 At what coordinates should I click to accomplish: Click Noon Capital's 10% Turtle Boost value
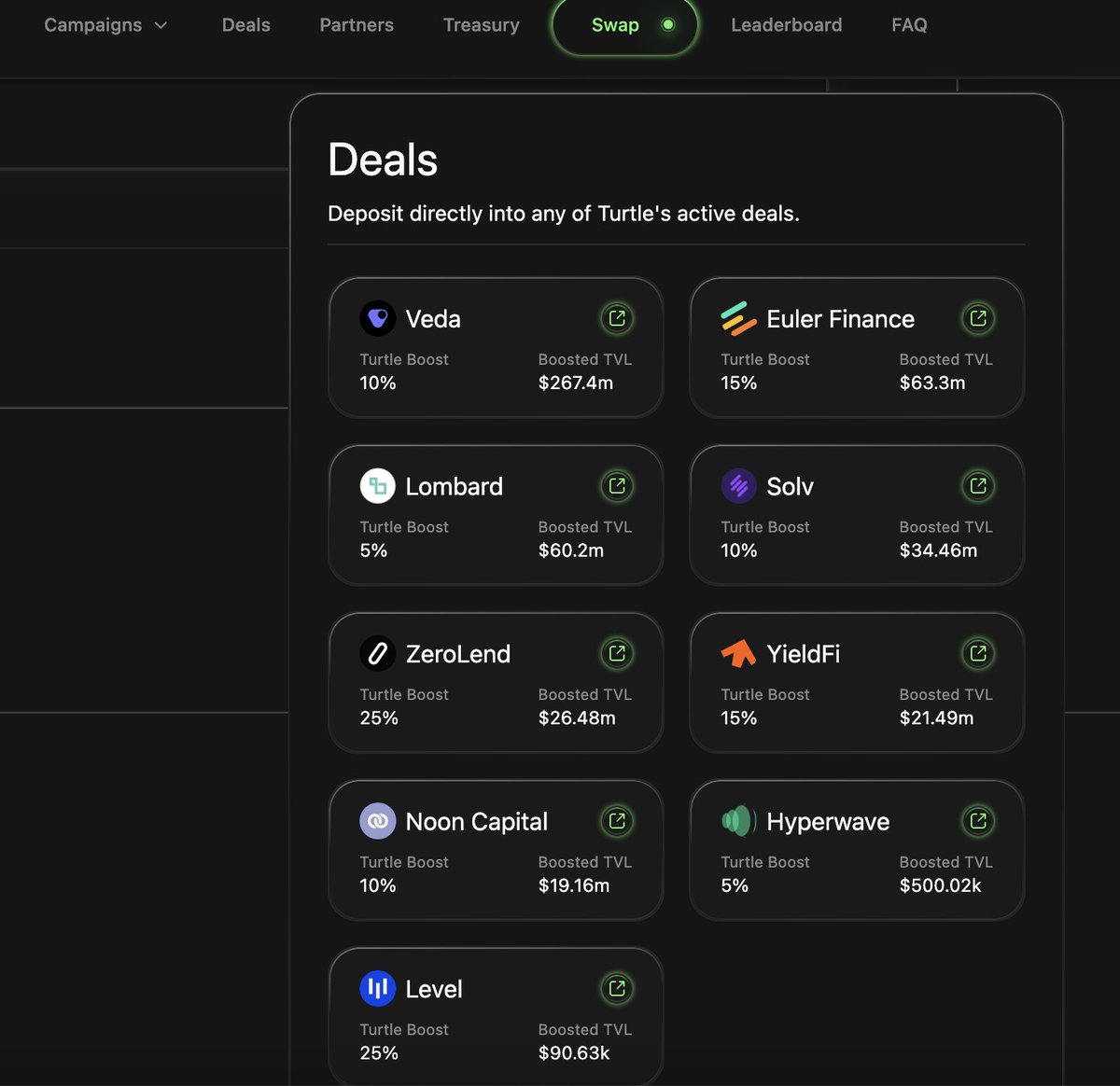(378, 885)
